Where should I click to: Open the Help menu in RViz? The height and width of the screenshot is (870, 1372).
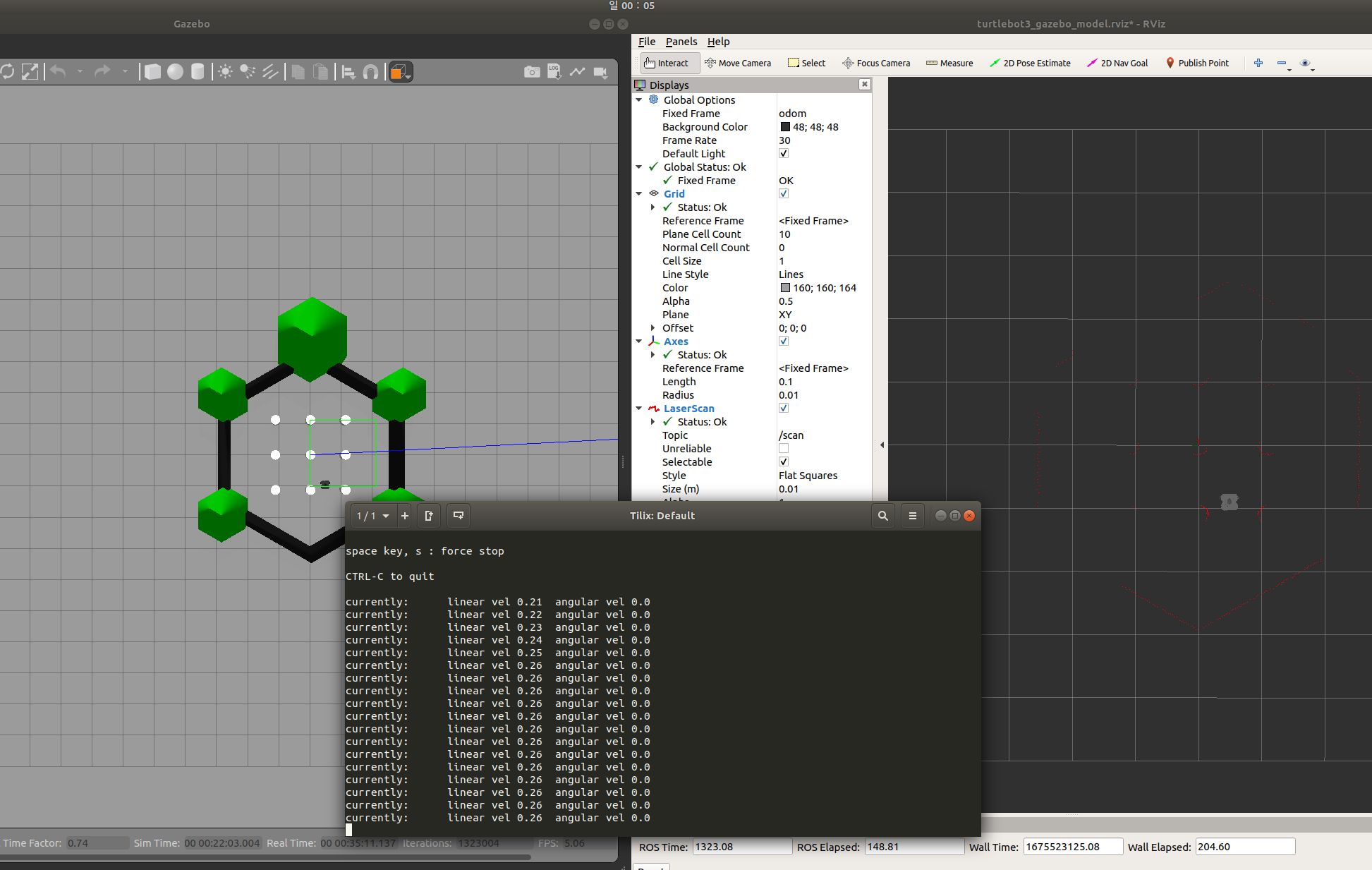(718, 42)
